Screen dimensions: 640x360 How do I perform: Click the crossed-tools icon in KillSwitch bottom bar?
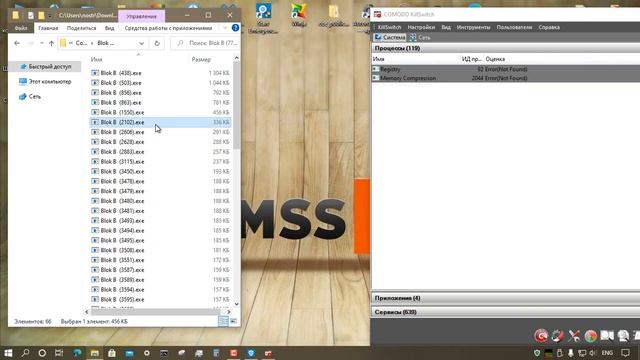[574, 336]
